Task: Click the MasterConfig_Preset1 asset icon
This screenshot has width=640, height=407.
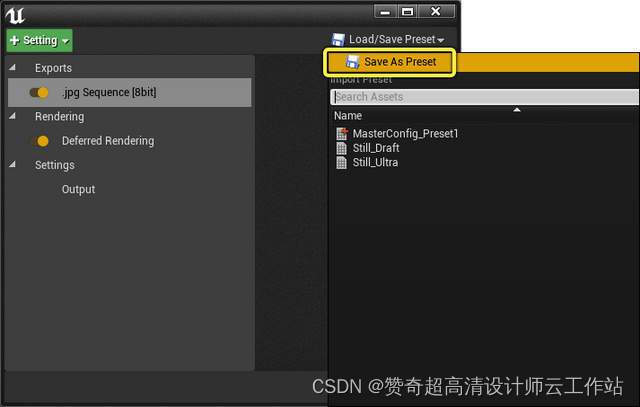Action: coord(342,133)
